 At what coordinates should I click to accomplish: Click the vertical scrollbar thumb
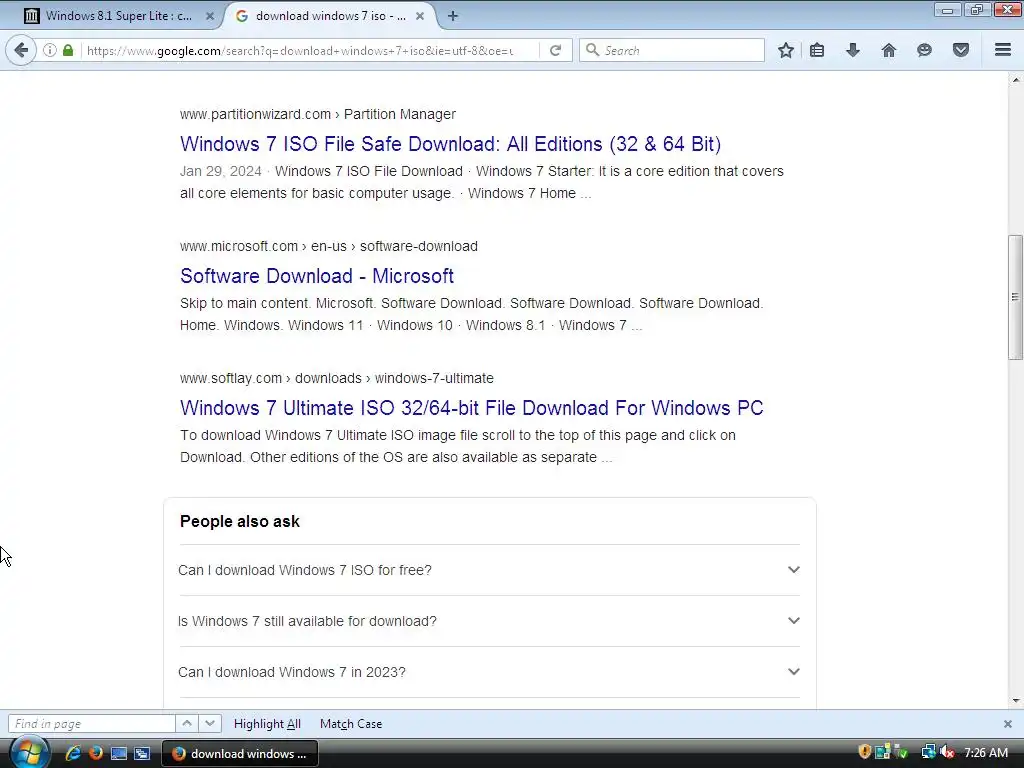(x=1015, y=297)
